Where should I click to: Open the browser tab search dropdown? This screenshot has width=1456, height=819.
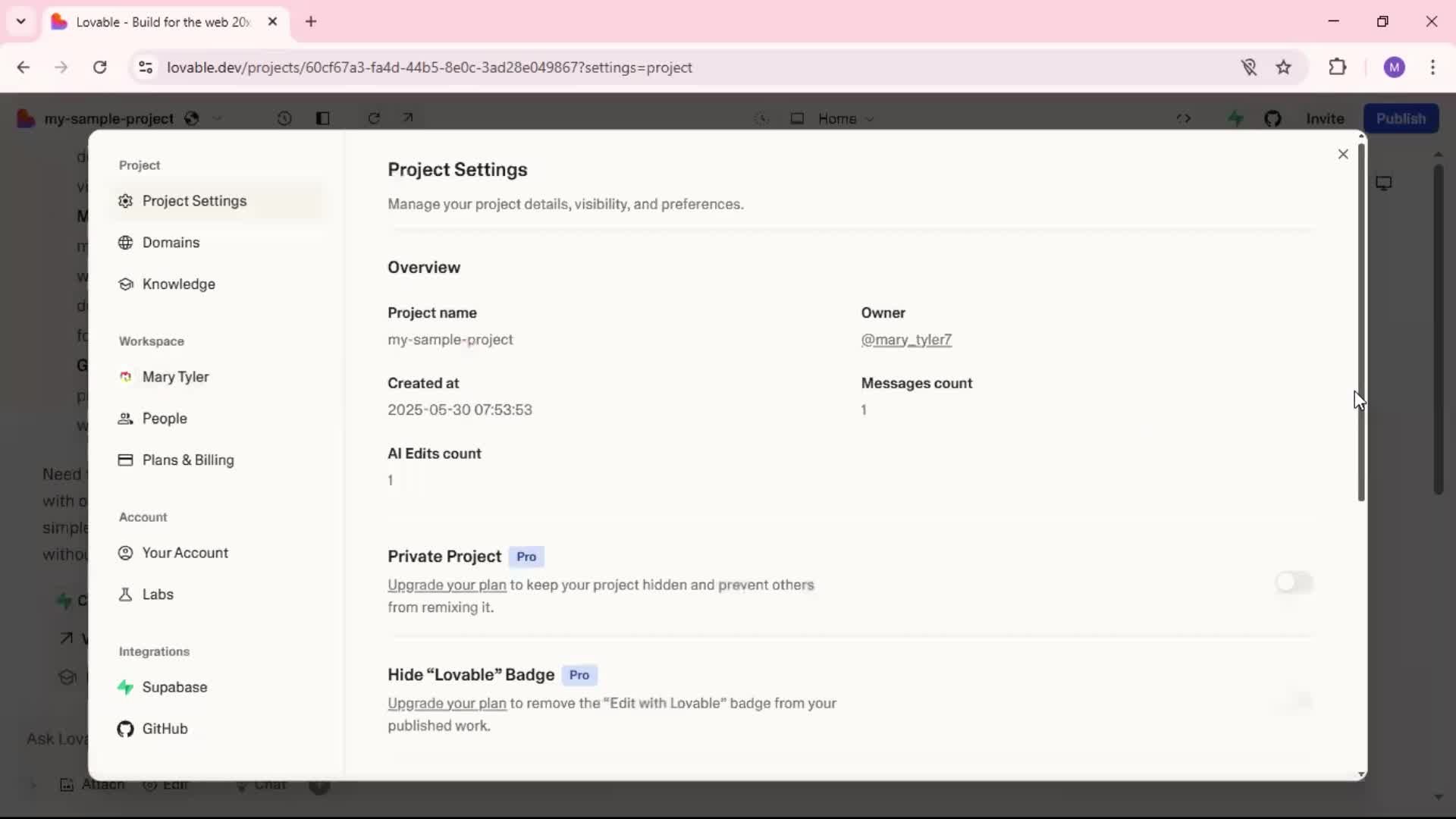click(x=21, y=21)
